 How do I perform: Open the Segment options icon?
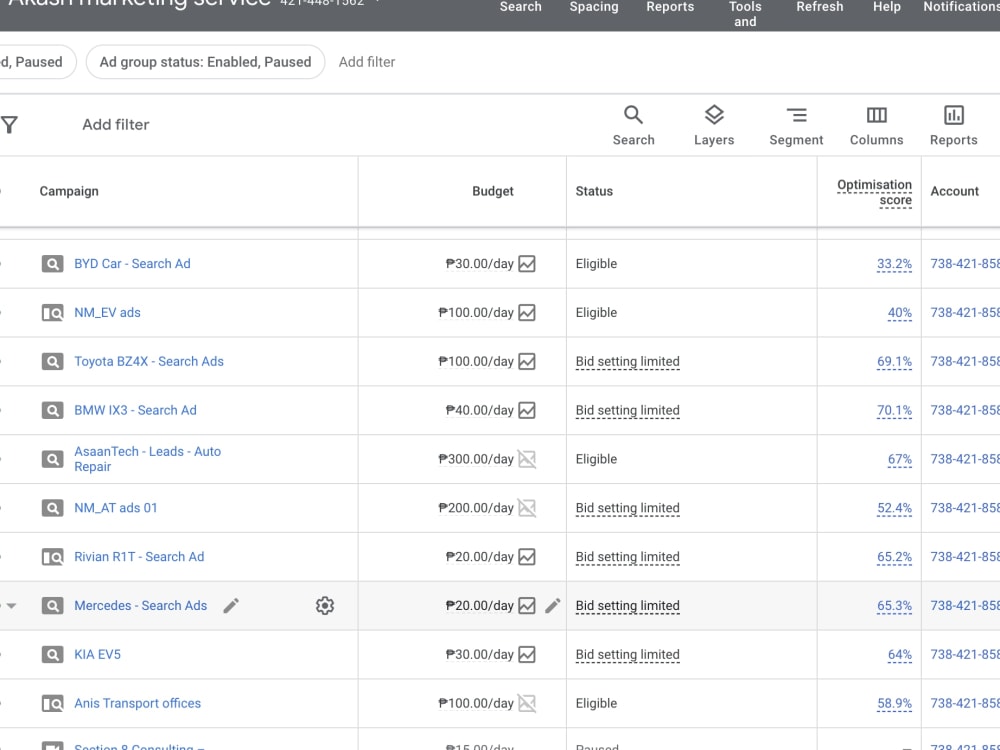click(796, 125)
